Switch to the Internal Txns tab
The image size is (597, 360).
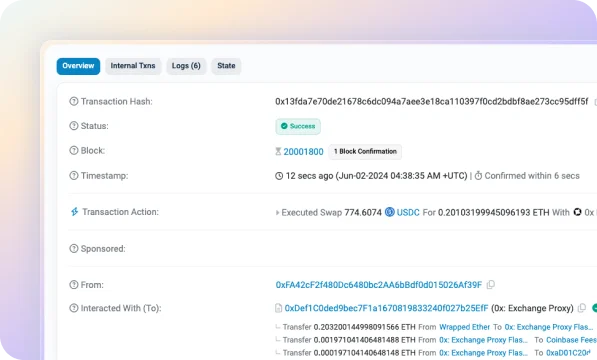133,66
